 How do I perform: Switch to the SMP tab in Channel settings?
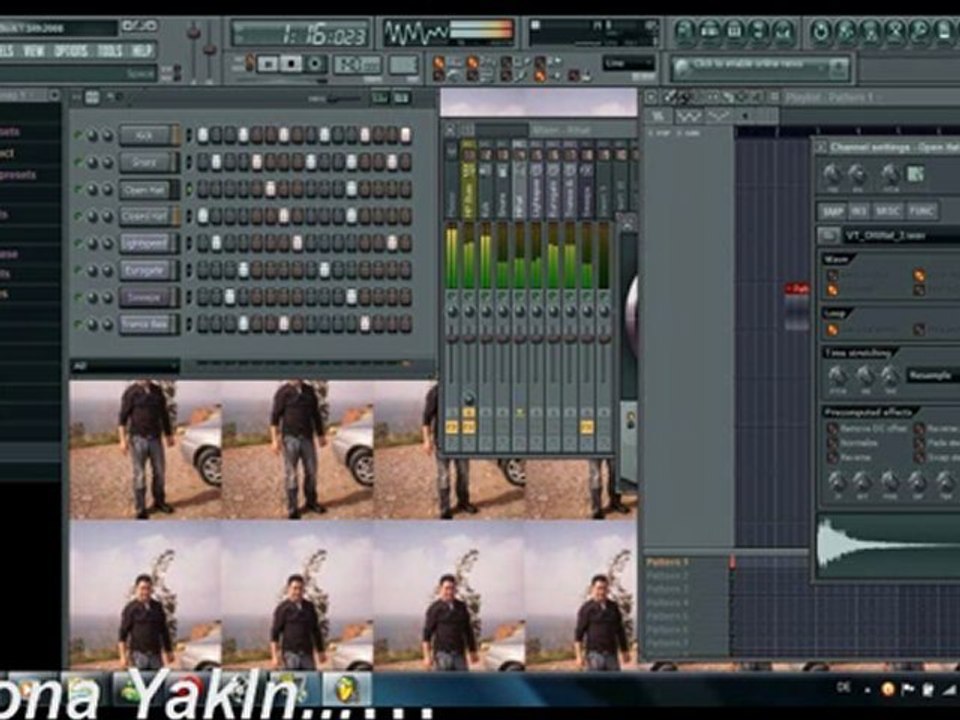pyautogui.click(x=832, y=211)
